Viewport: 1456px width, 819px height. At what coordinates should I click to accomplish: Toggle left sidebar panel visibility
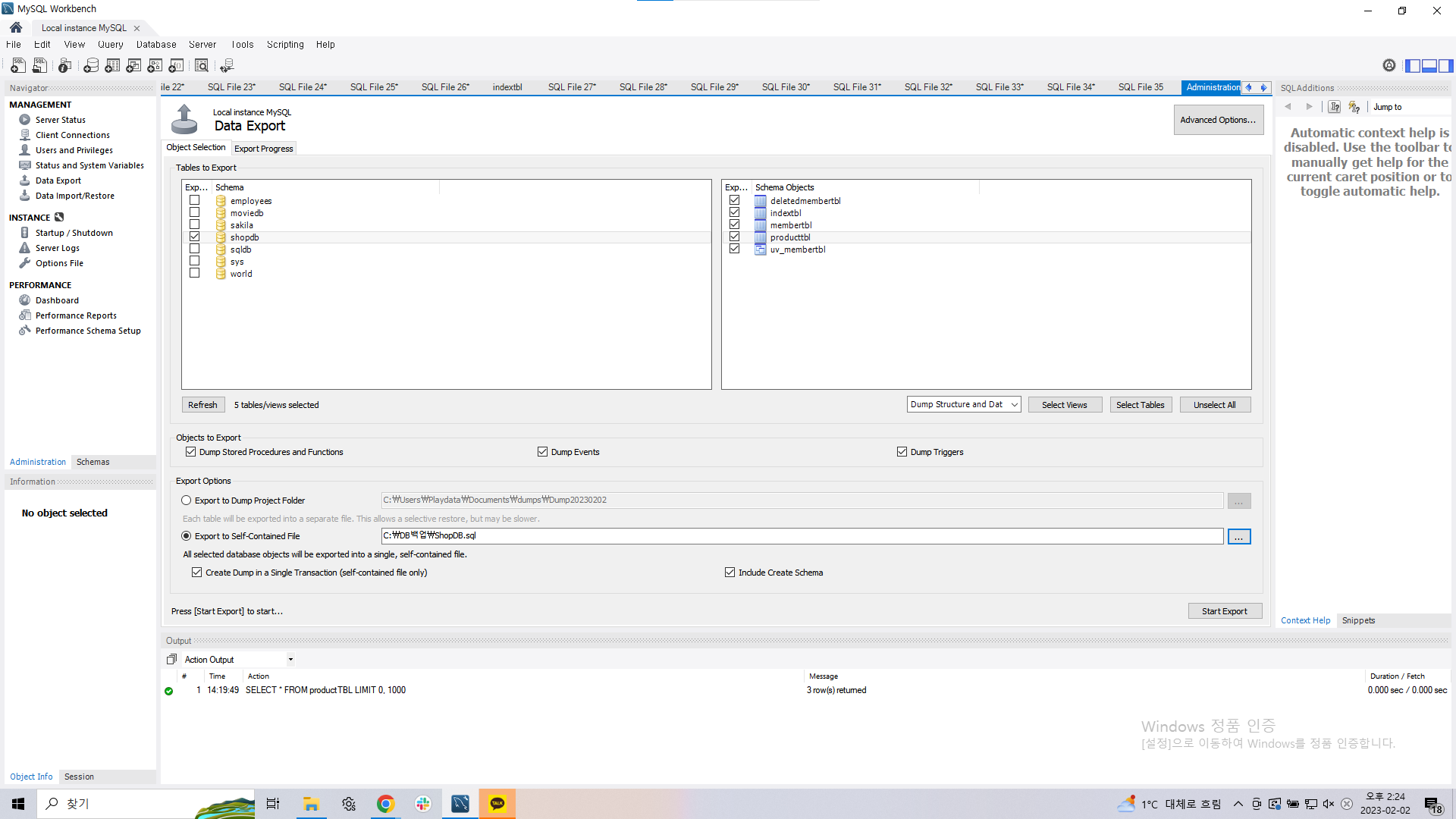1413,66
